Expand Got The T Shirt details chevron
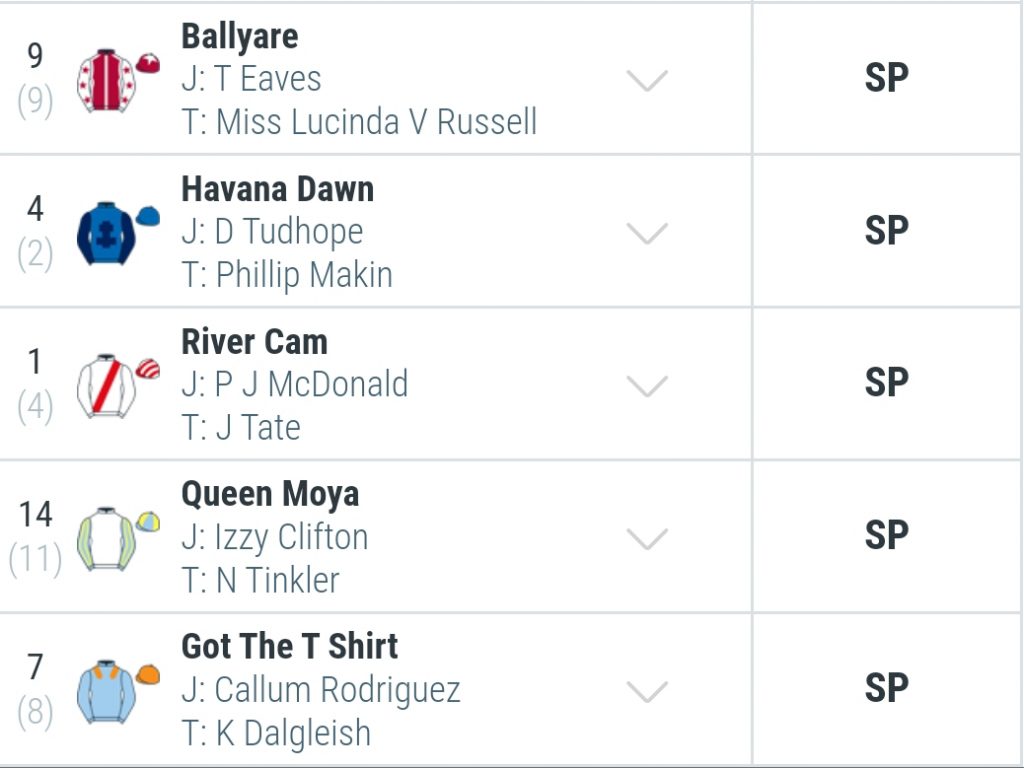The image size is (1024, 768). [647, 692]
